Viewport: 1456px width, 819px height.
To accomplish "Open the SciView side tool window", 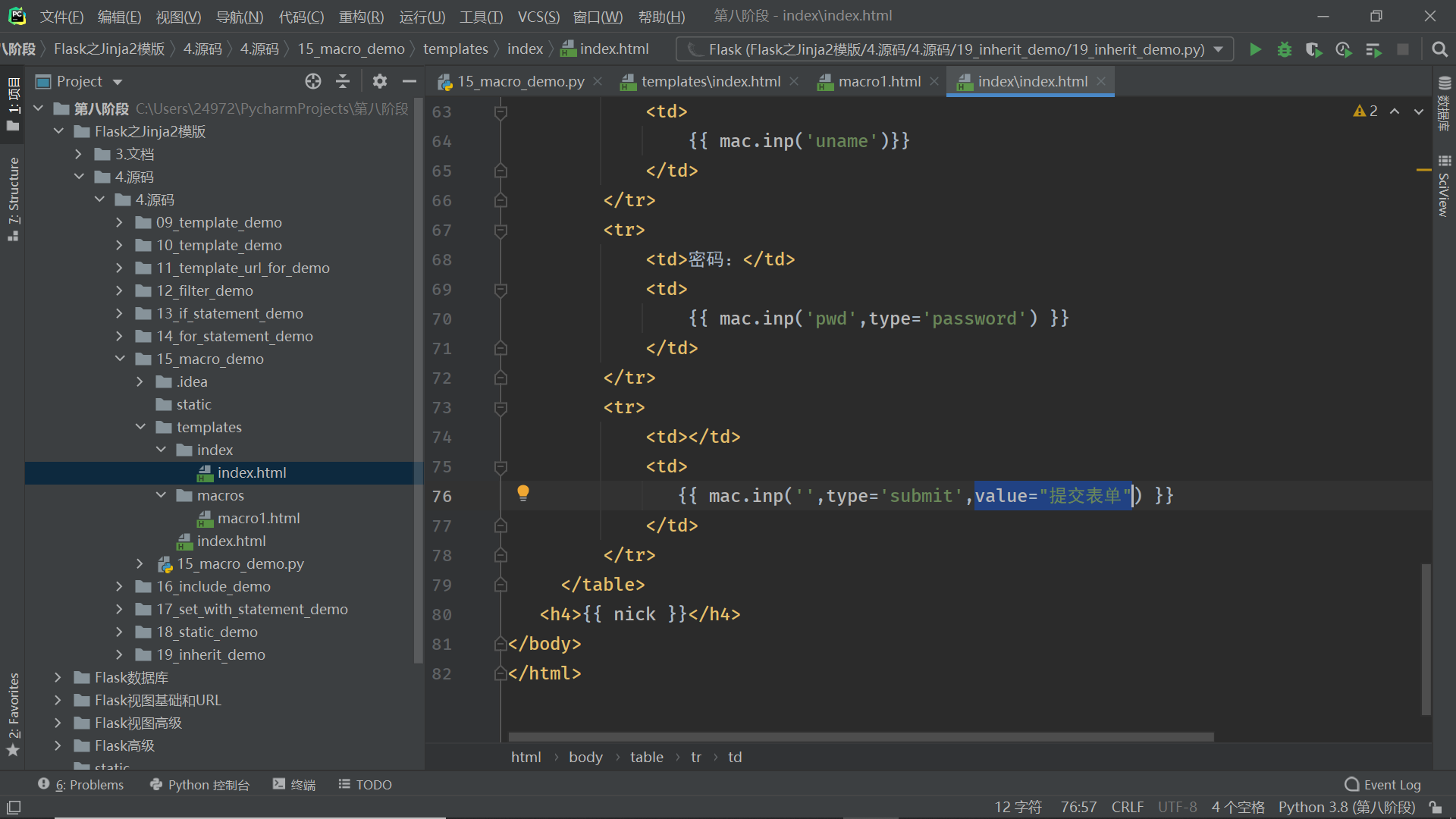I will (1444, 186).
